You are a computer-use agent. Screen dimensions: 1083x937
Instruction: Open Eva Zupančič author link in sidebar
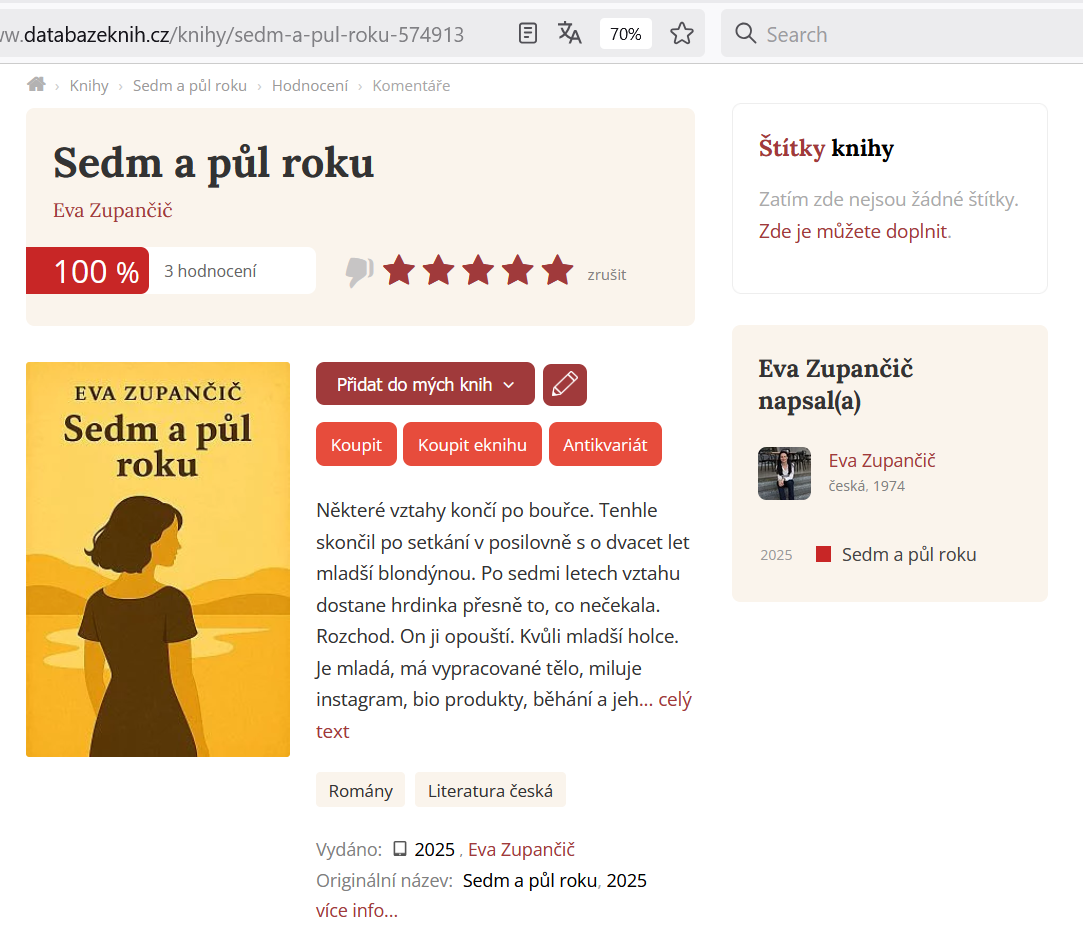coord(882,461)
